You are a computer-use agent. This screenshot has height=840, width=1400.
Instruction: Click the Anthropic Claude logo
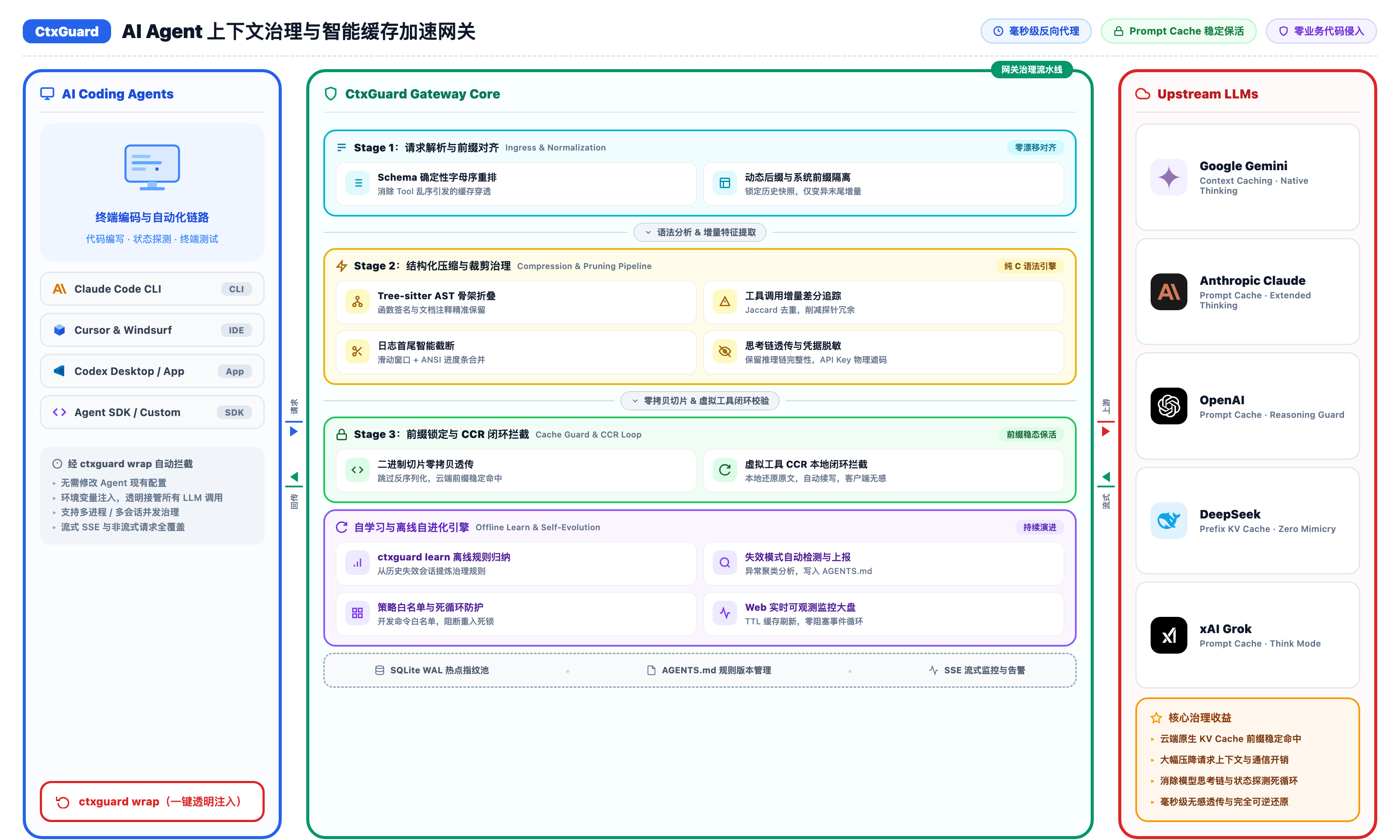1169,292
